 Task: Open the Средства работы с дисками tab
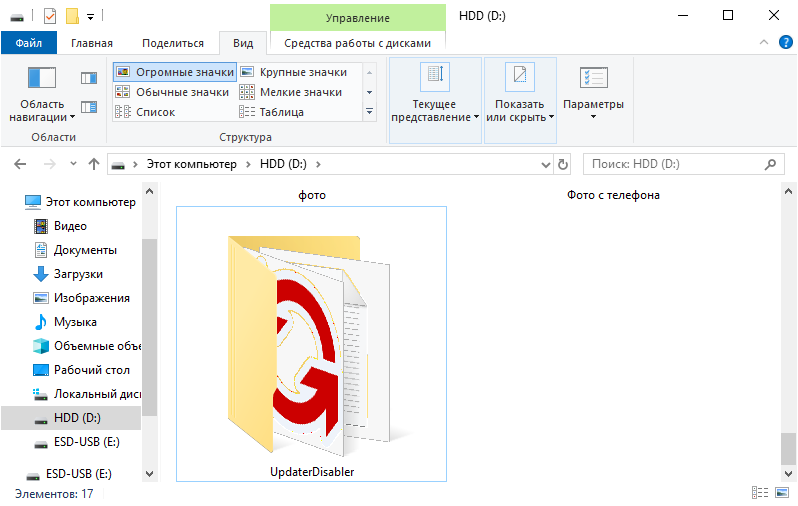click(x=357, y=43)
